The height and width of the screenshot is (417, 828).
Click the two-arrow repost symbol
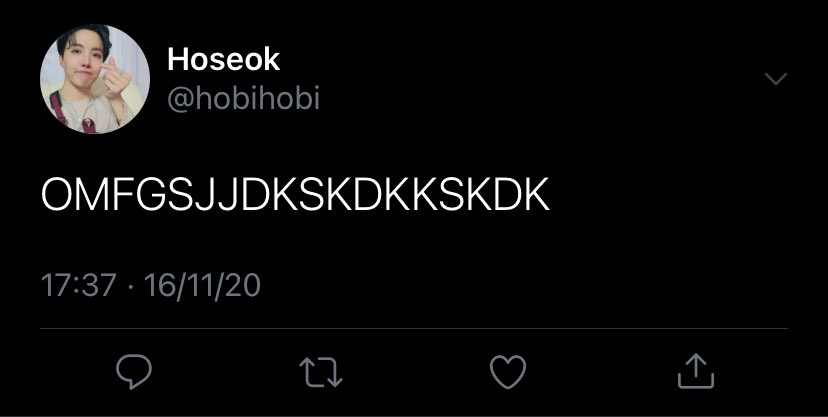coord(321,373)
